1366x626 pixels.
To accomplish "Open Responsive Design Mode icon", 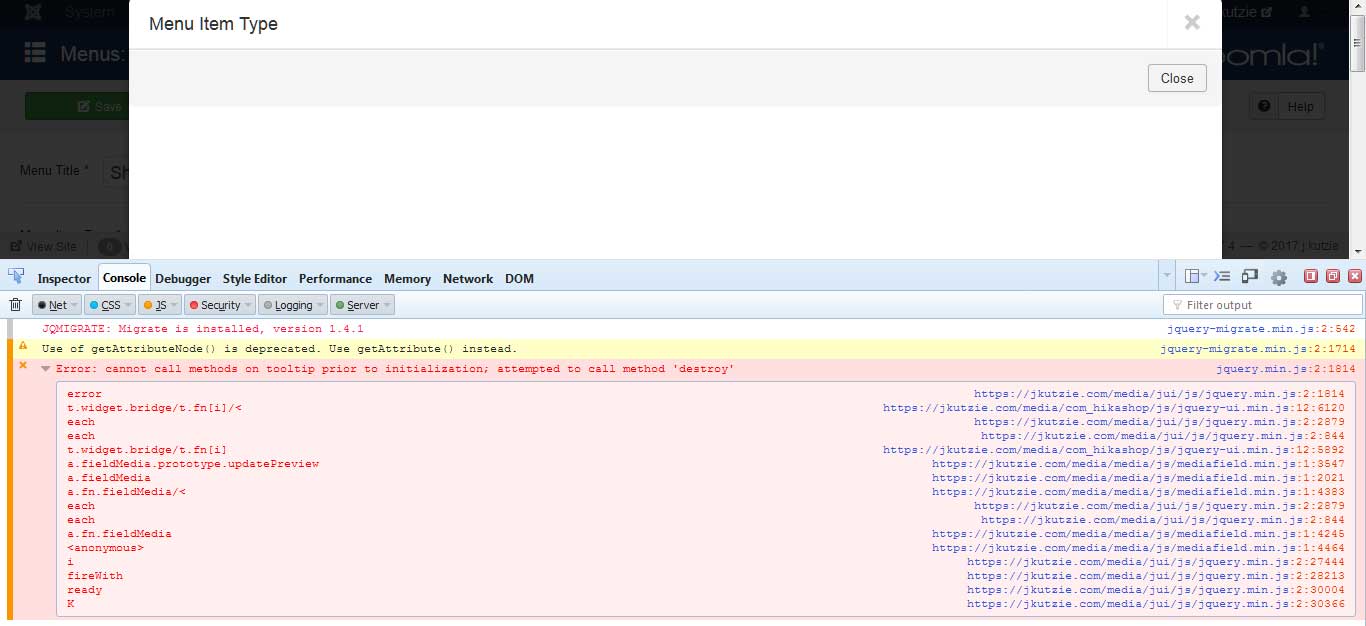I will coord(1249,277).
